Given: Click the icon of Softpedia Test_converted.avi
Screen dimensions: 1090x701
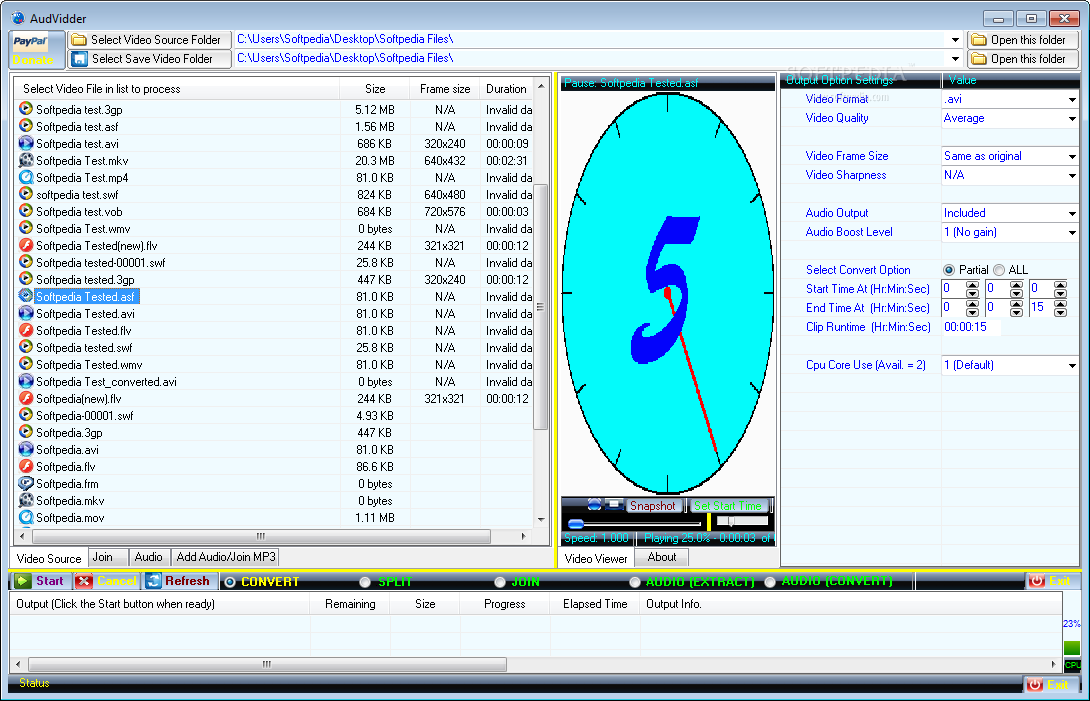Looking at the screenshot, I should (x=26, y=381).
